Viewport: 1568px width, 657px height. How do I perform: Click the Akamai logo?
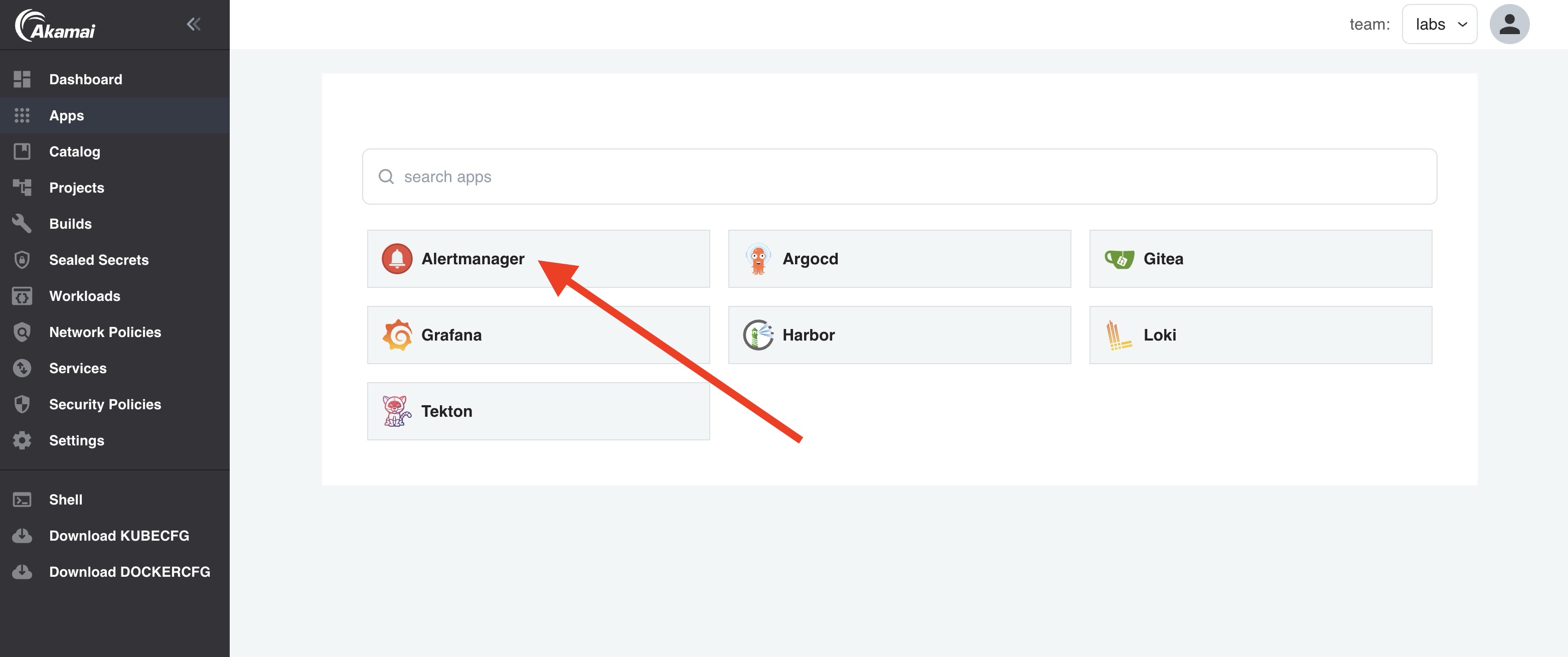click(55, 26)
